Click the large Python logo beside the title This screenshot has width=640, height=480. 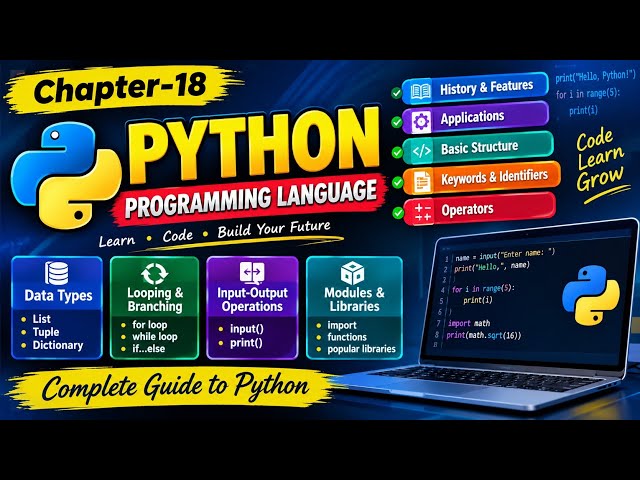[x=66, y=175]
